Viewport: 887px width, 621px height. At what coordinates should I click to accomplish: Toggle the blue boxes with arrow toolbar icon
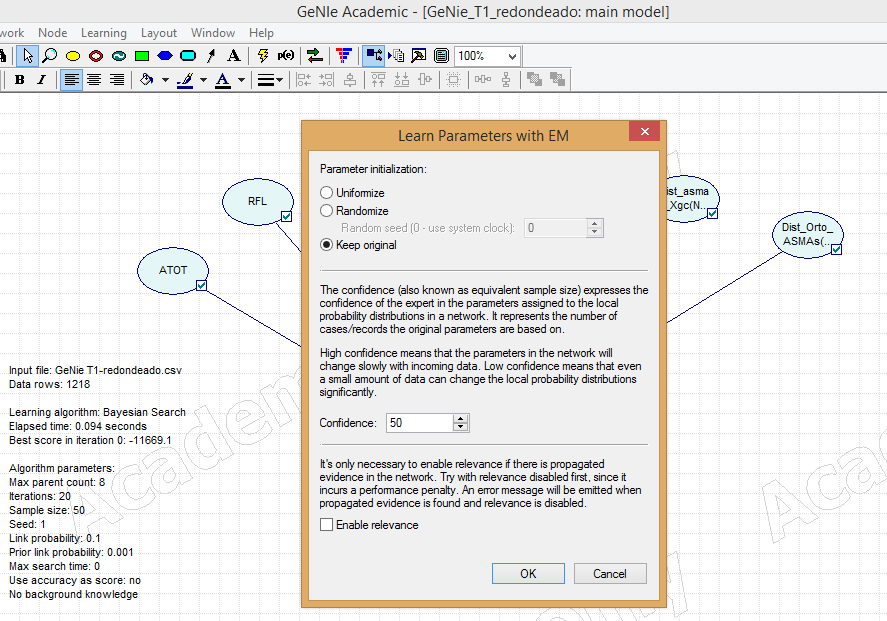tap(373, 56)
